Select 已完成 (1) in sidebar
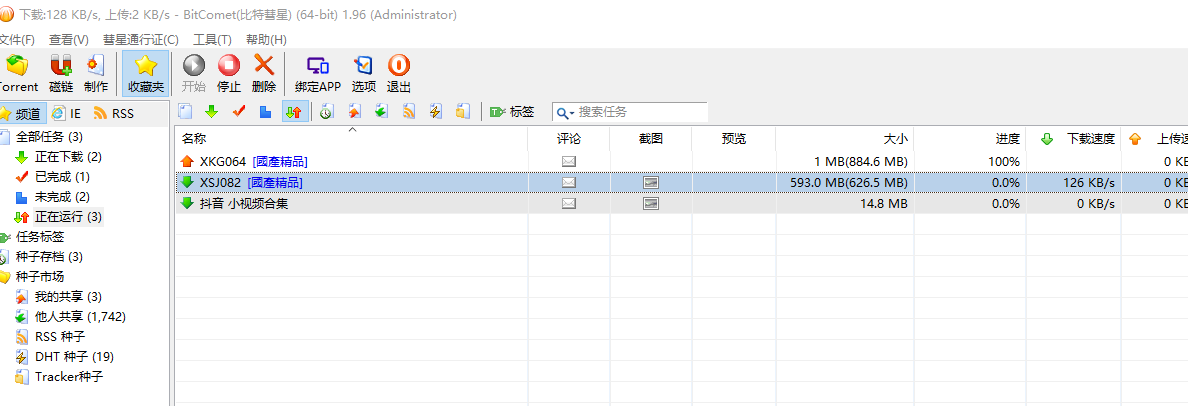Image resolution: width=1188 pixels, height=406 pixels. (62, 176)
